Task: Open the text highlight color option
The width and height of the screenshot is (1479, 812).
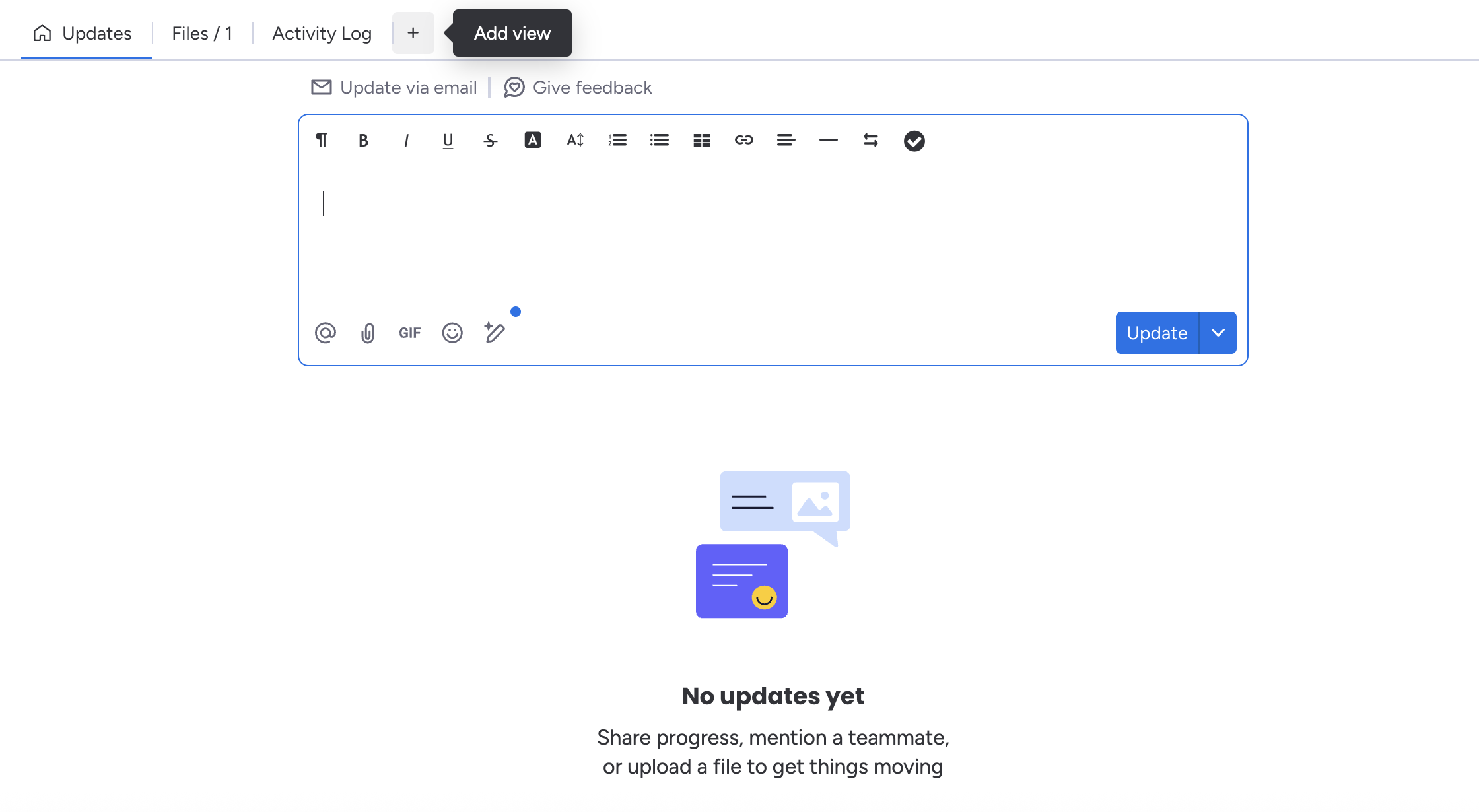Action: point(533,140)
